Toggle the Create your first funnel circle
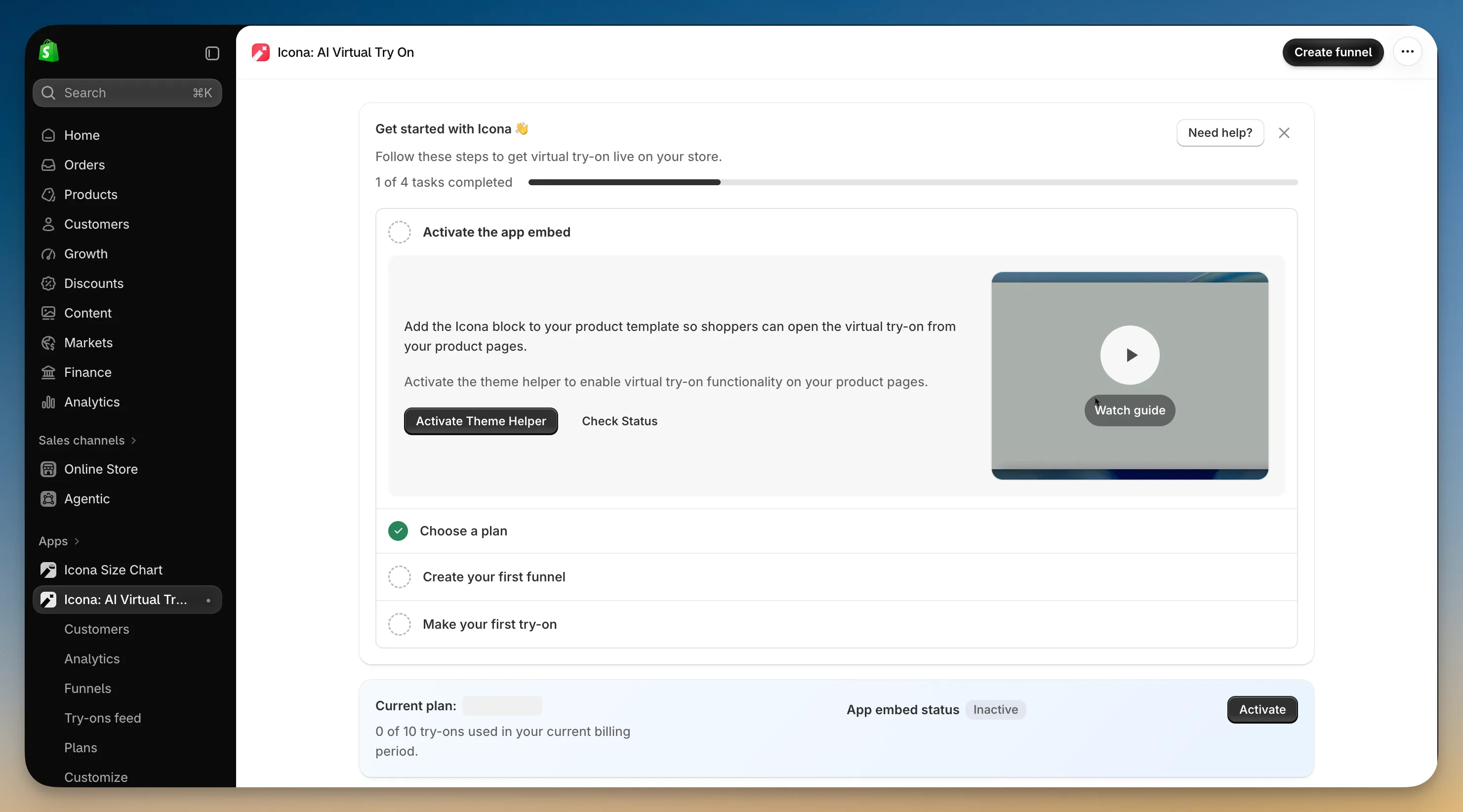Viewport: 1463px width, 812px height. tap(399, 577)
